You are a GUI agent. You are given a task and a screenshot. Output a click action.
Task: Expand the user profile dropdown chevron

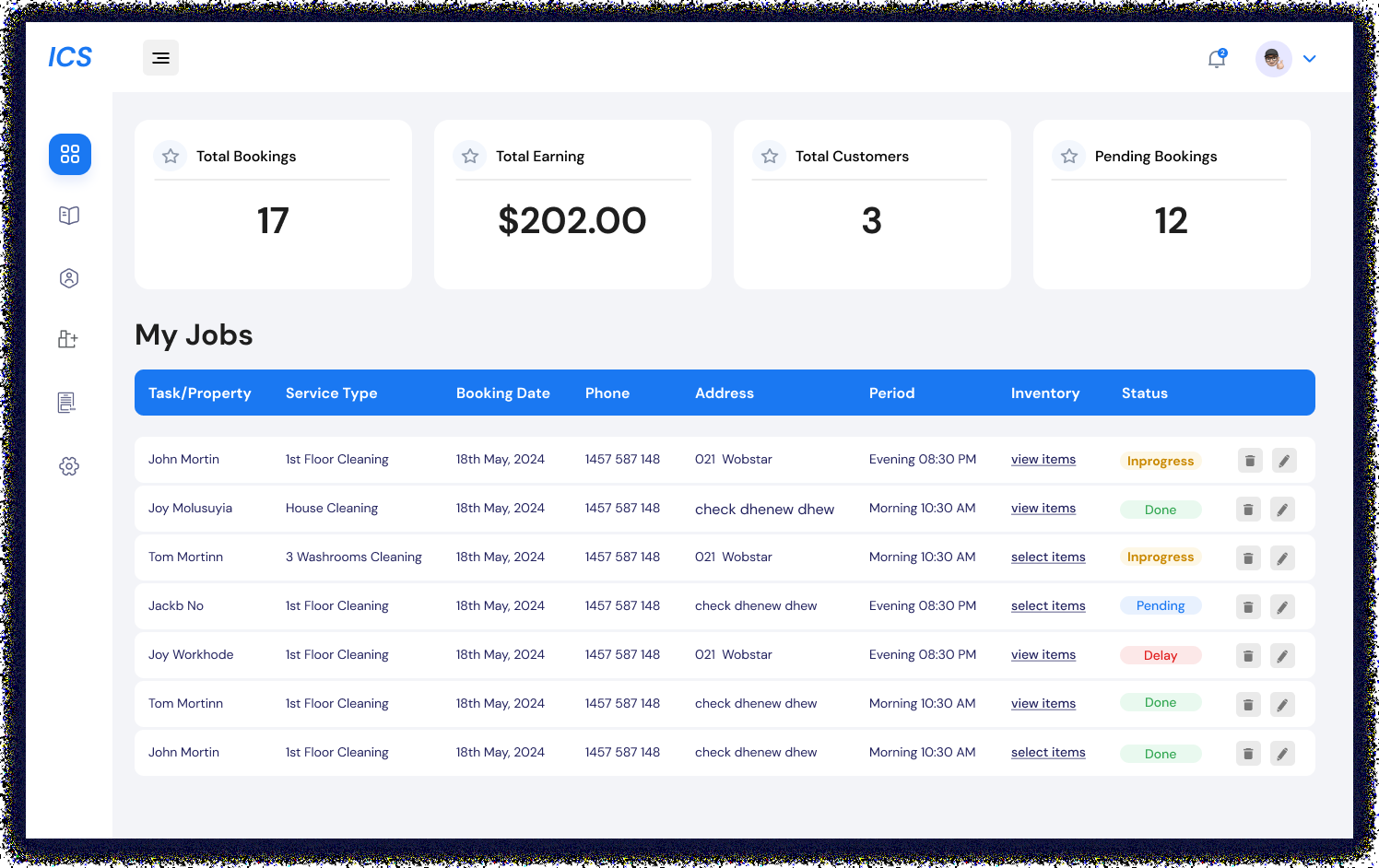[x=1309, y=59]
